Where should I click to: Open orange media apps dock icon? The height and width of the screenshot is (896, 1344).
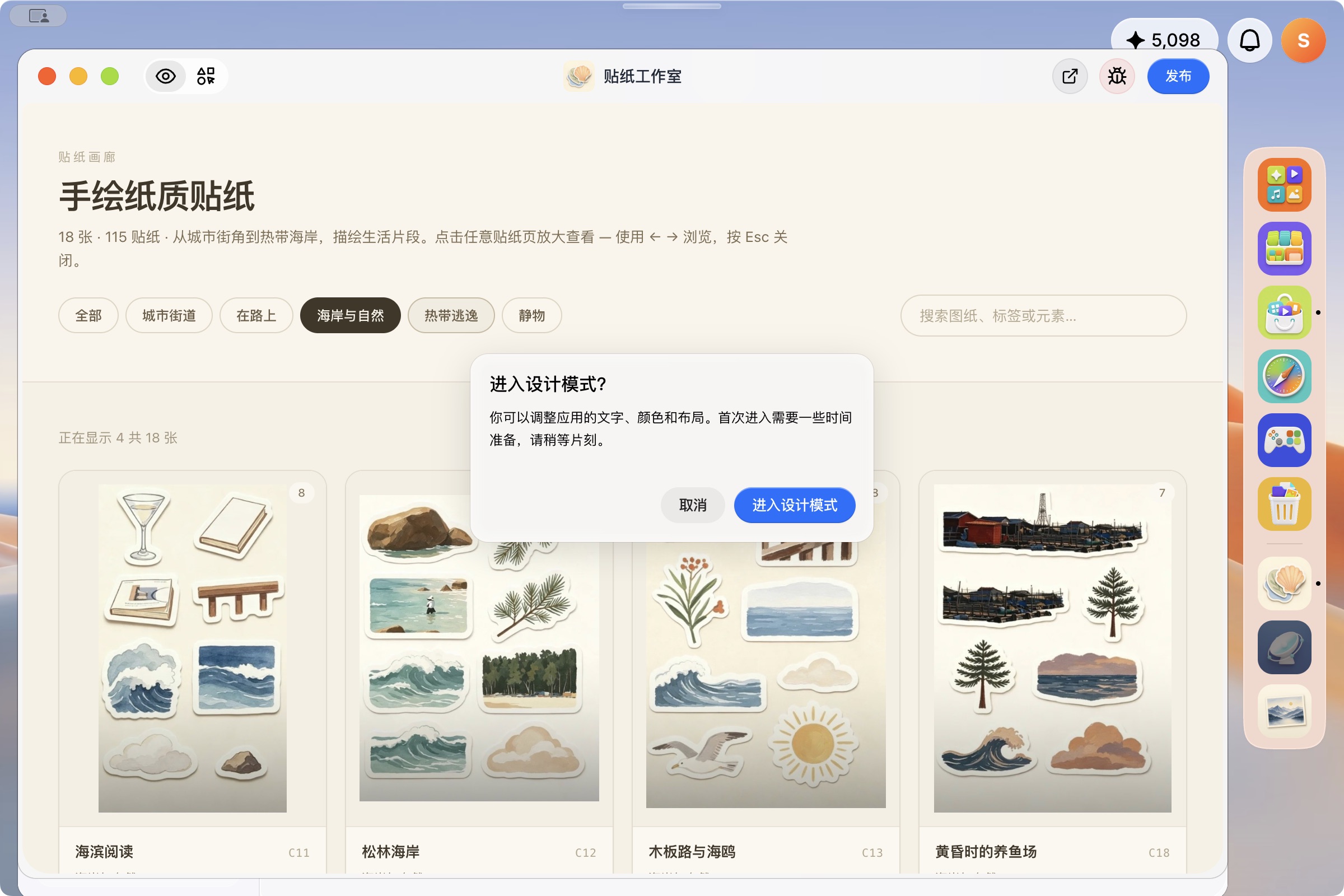[x=1284, y=185]
